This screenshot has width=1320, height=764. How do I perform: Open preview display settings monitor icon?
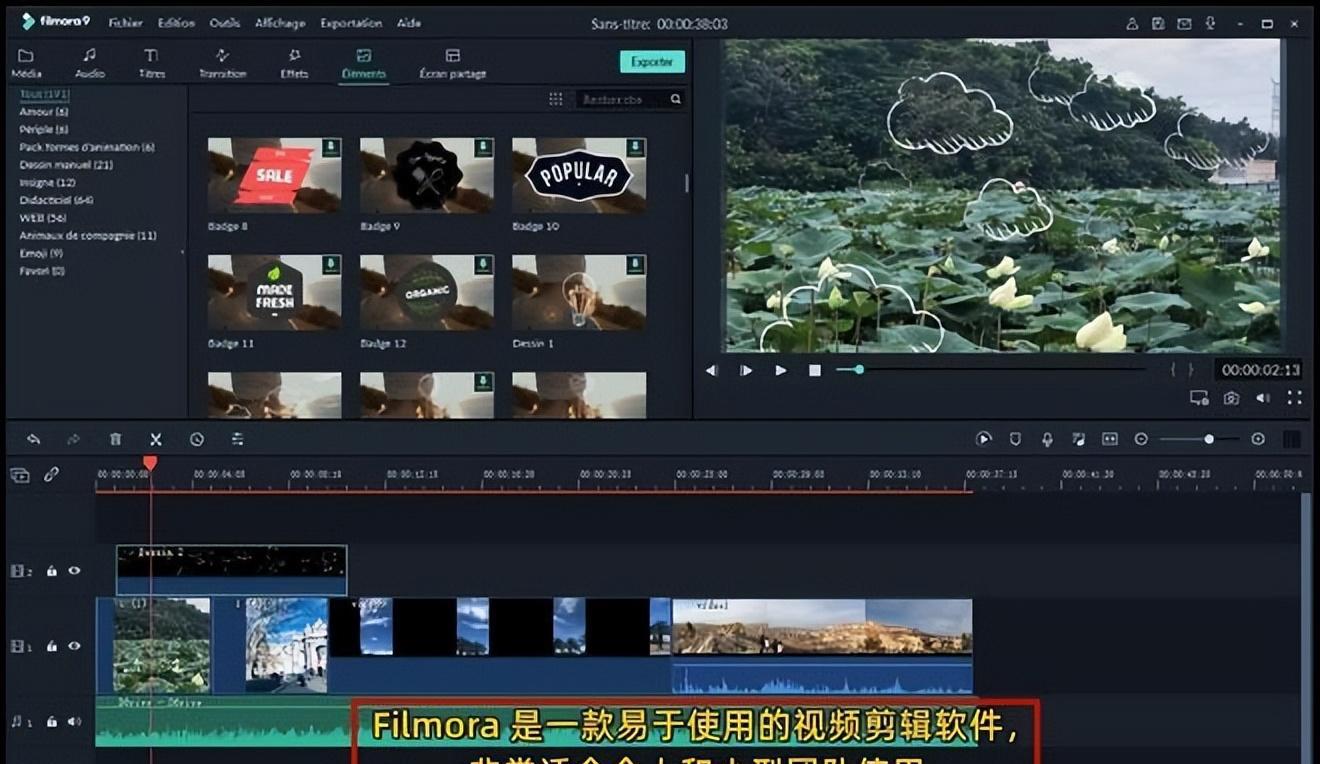click(1199, 398)
